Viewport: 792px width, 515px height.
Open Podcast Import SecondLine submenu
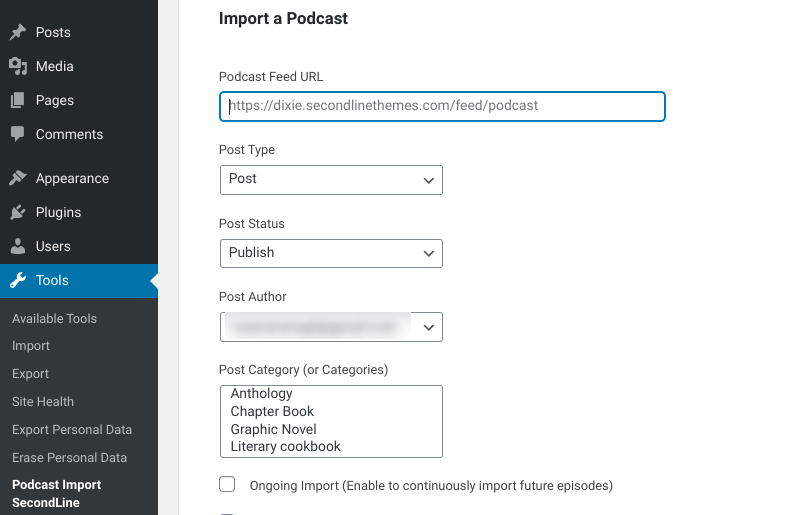(x=57, y=493)
